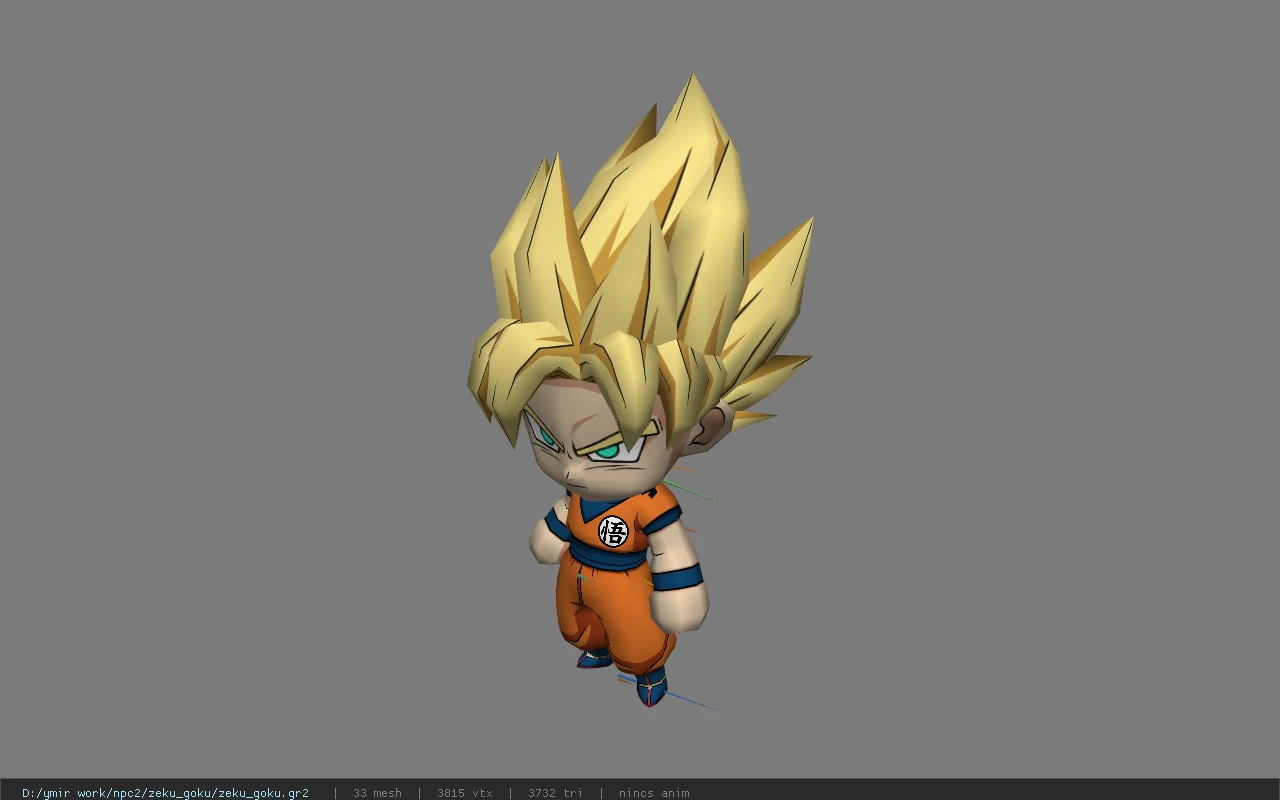The height and width of the screenshot is (800, 1280).
Task: Click the '3732 tri' triangle count entry
Action: pyautogui.click(x=555, y=793)
